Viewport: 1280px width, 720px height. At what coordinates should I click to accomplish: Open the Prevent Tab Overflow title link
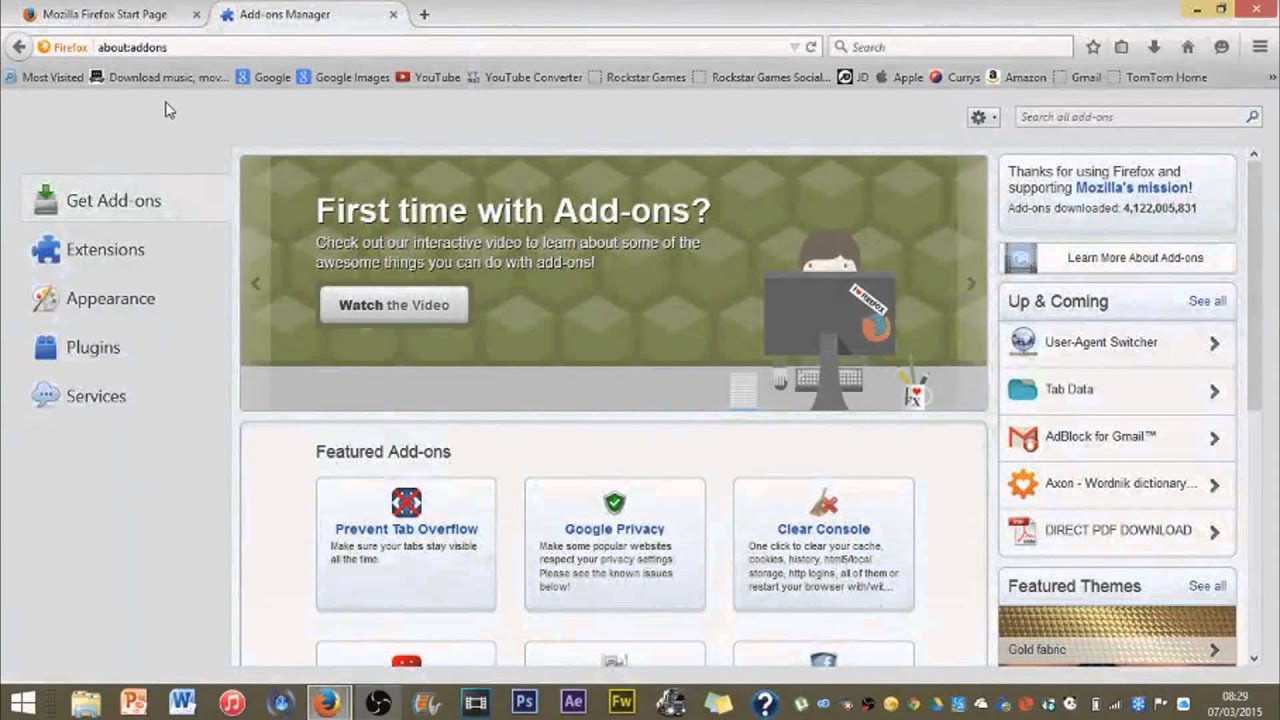coord(406,529)
